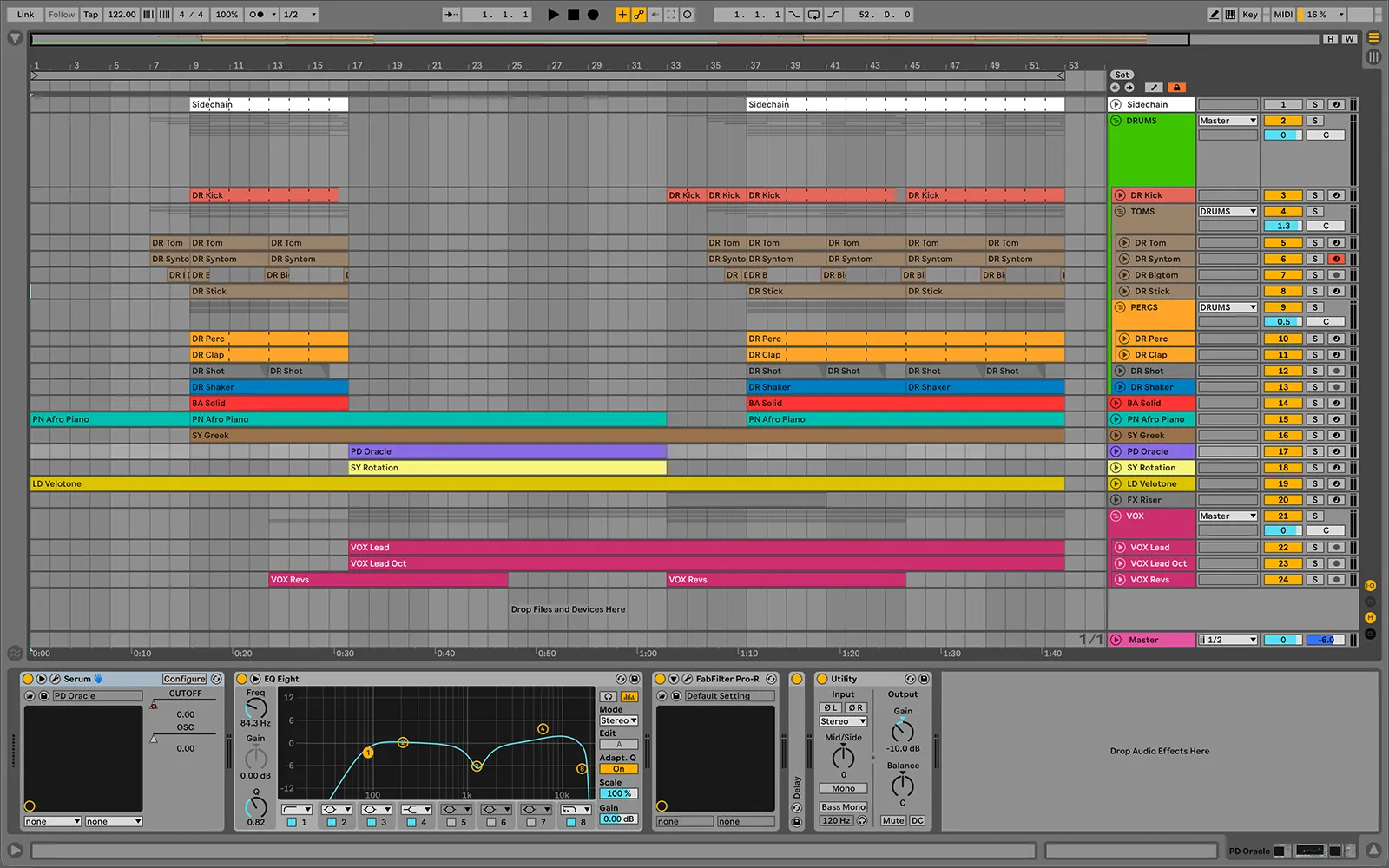The image size is (1389, 868).
Task: Click the Utility Bass Mono button
Action: tap(843, 806)
